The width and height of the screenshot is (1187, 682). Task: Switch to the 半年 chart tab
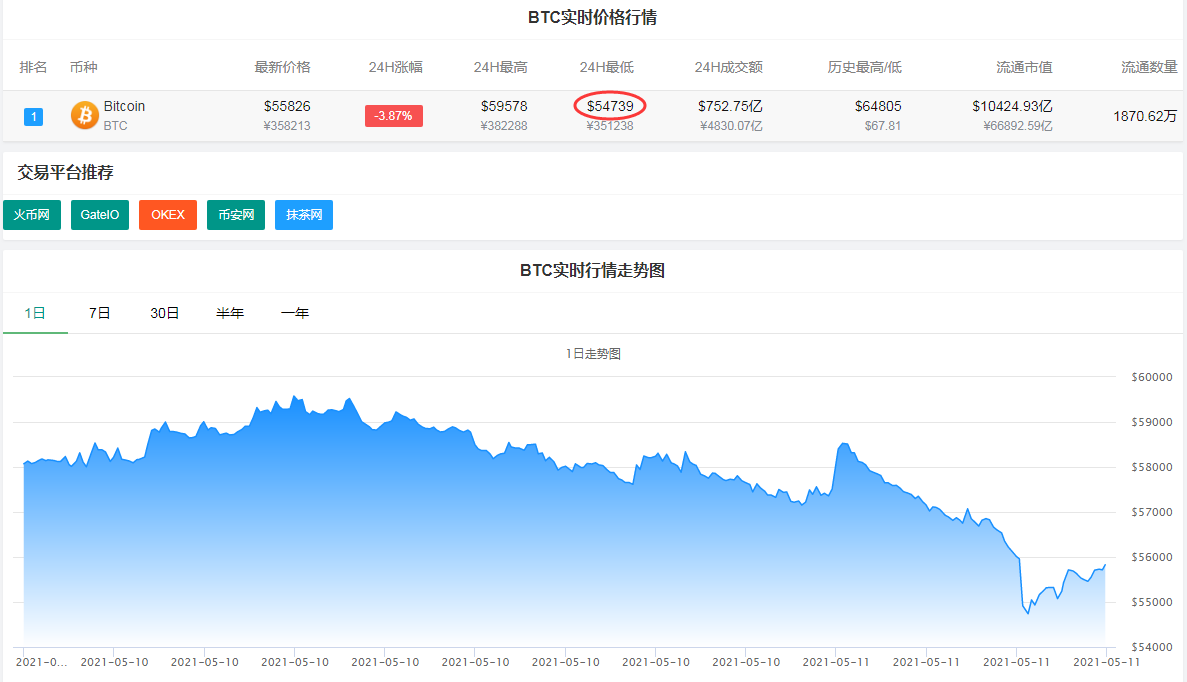(230, 312)
